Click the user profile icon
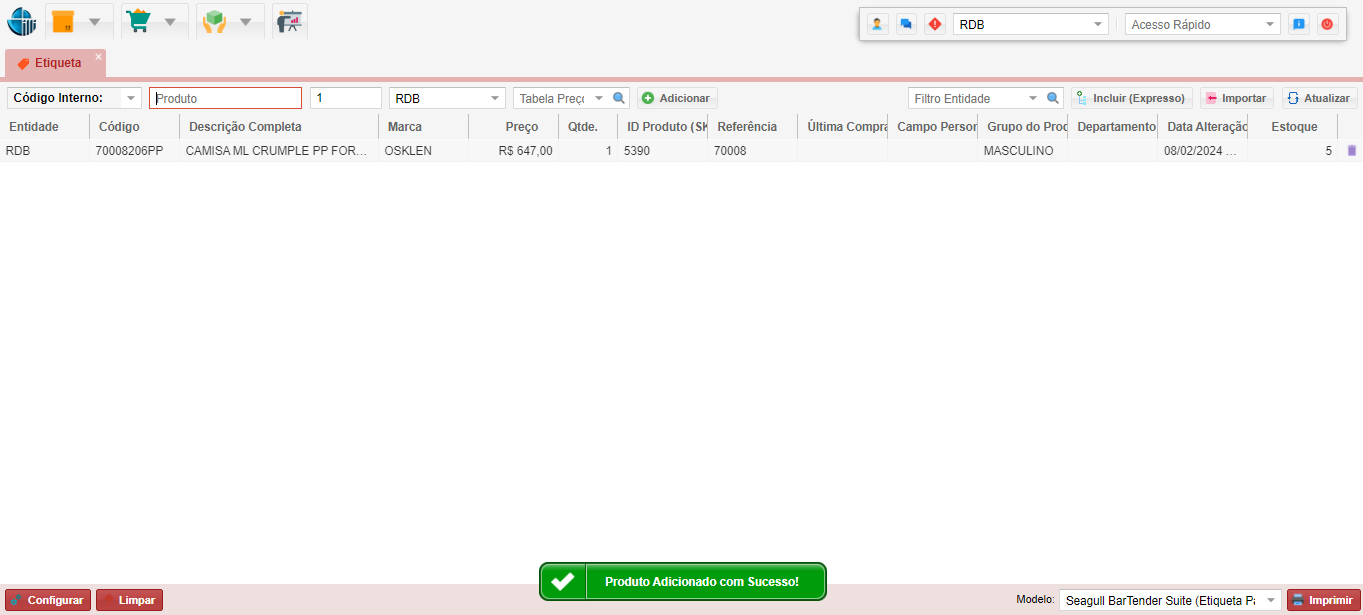Image resolution: width=1363 pixels, height=615 pixels. [x=877, y=24]
